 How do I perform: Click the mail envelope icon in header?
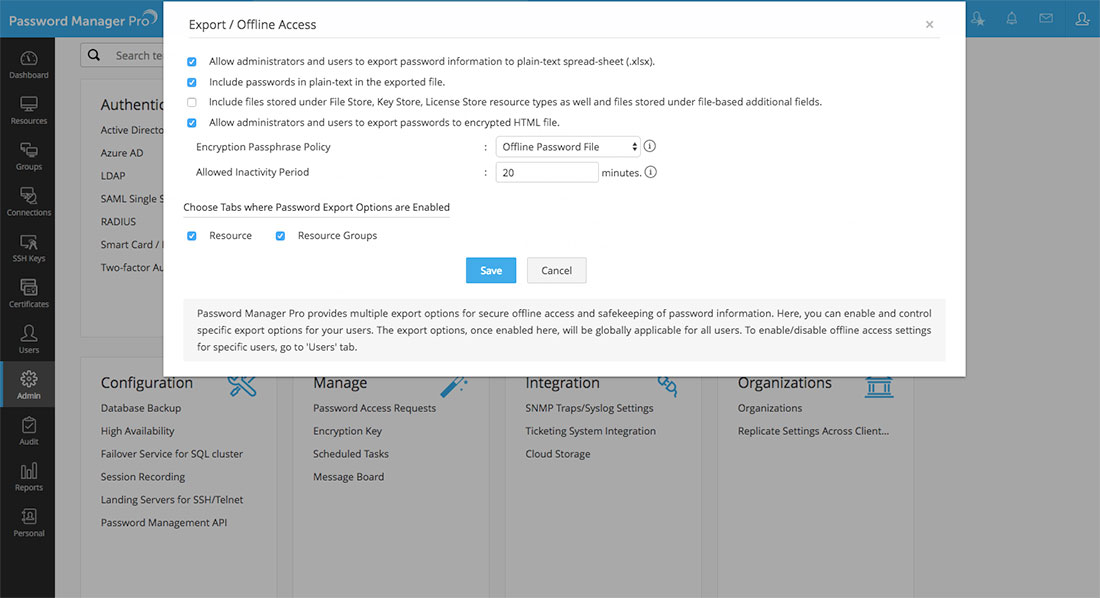click(1045, 18)
